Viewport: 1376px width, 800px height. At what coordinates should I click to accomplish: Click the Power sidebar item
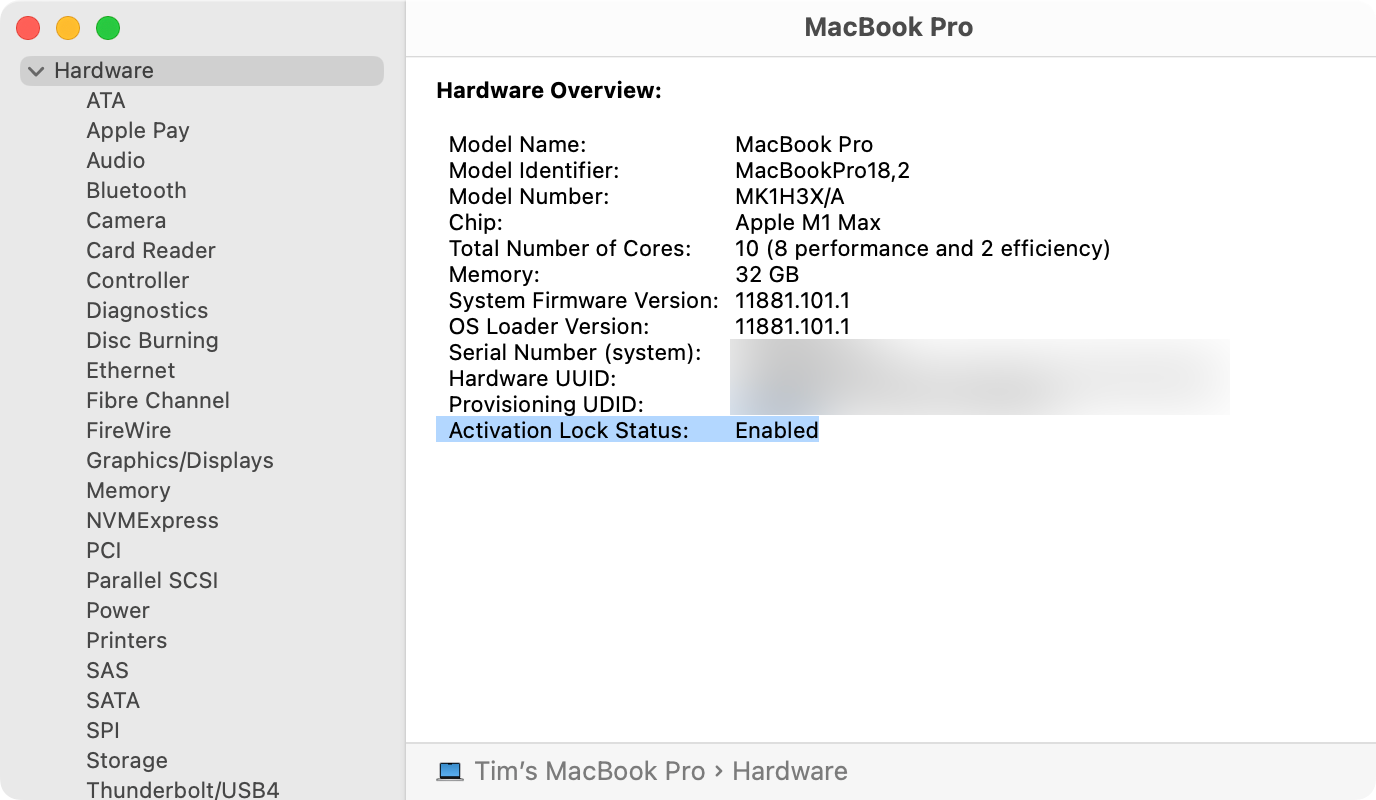117,610
